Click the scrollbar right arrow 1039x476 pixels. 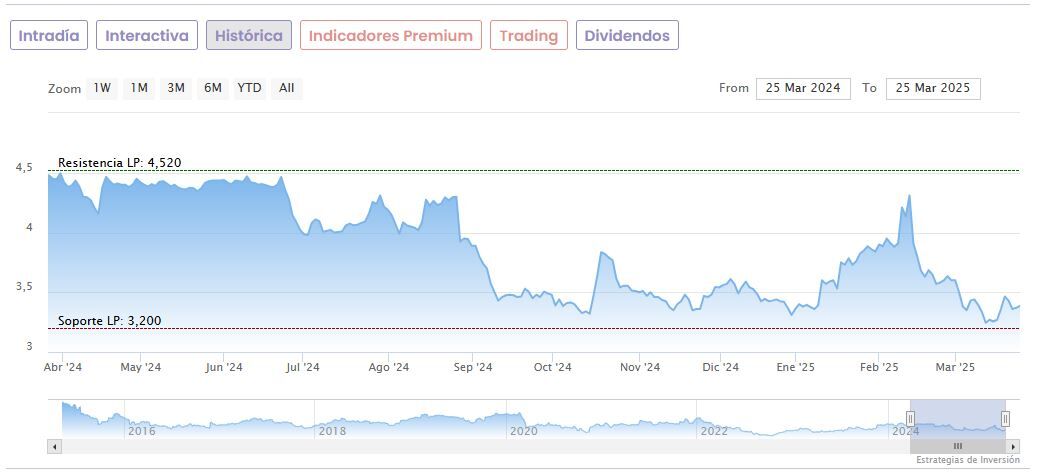(1013, 446)
